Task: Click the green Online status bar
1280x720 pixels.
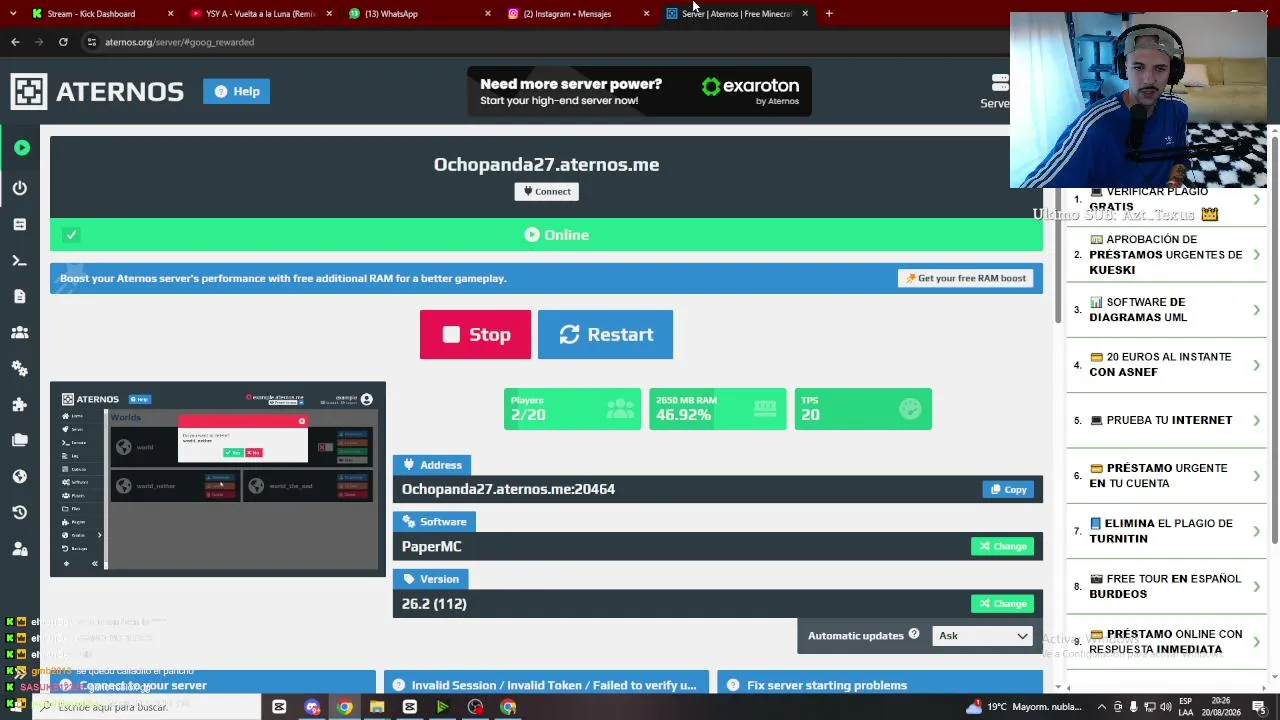Action: 546,235
